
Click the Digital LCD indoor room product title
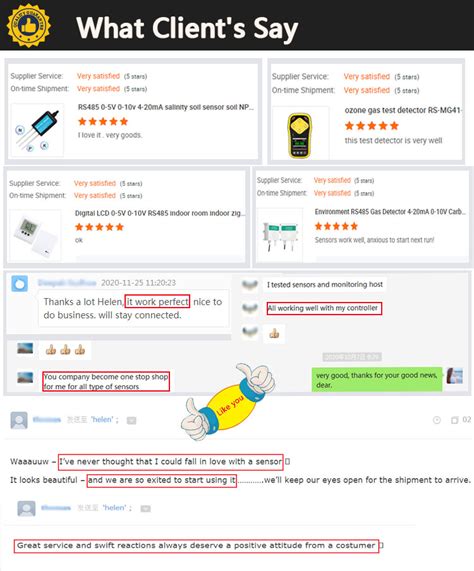tap(160, 213)
